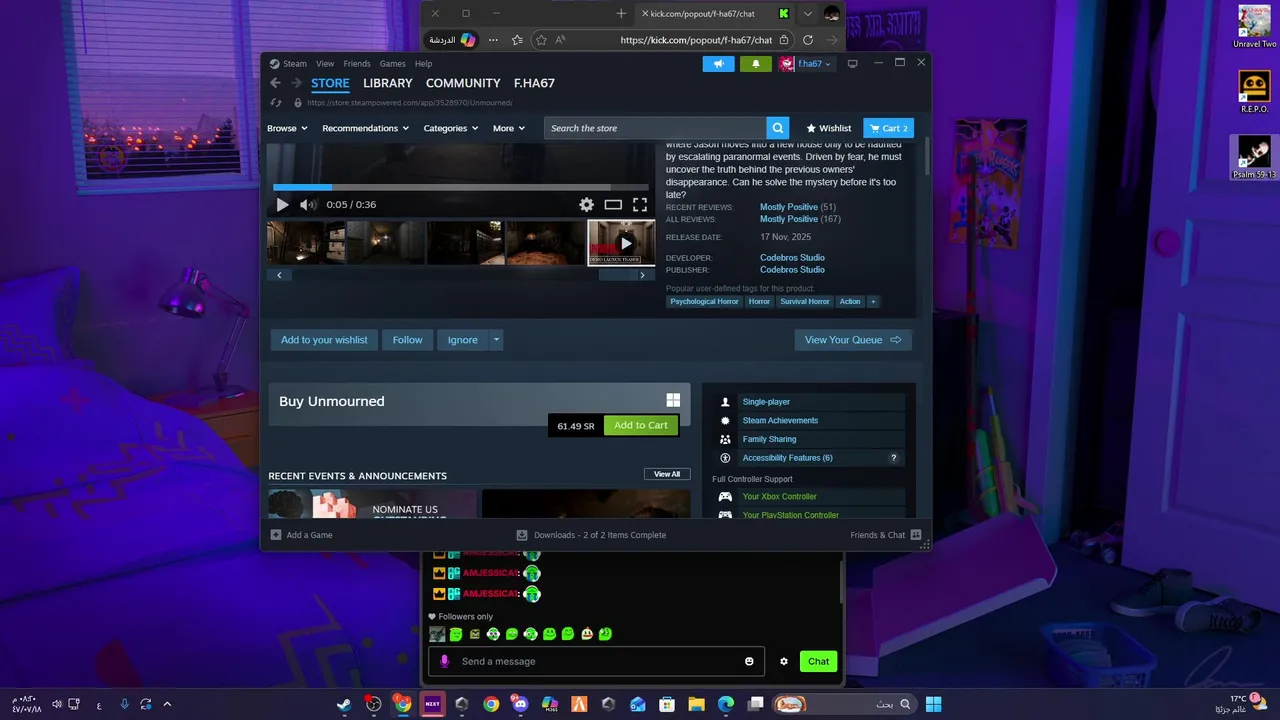This screenshot has width=1280, height=720.
Task: Expand the Browse dropdown
Action: point(287,128)
